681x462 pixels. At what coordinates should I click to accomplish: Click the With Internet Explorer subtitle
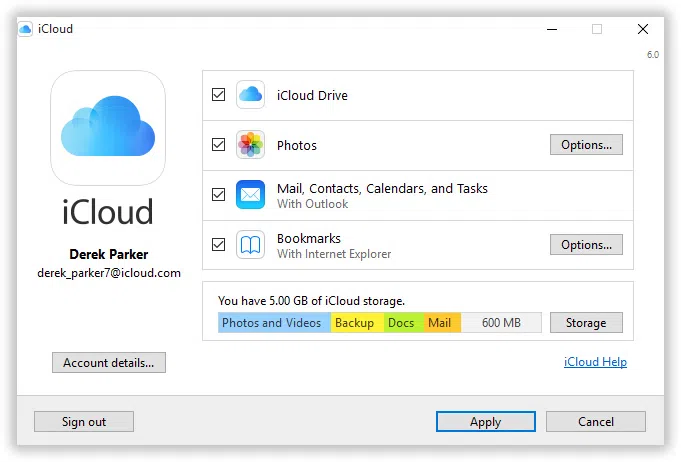point(334,254)
